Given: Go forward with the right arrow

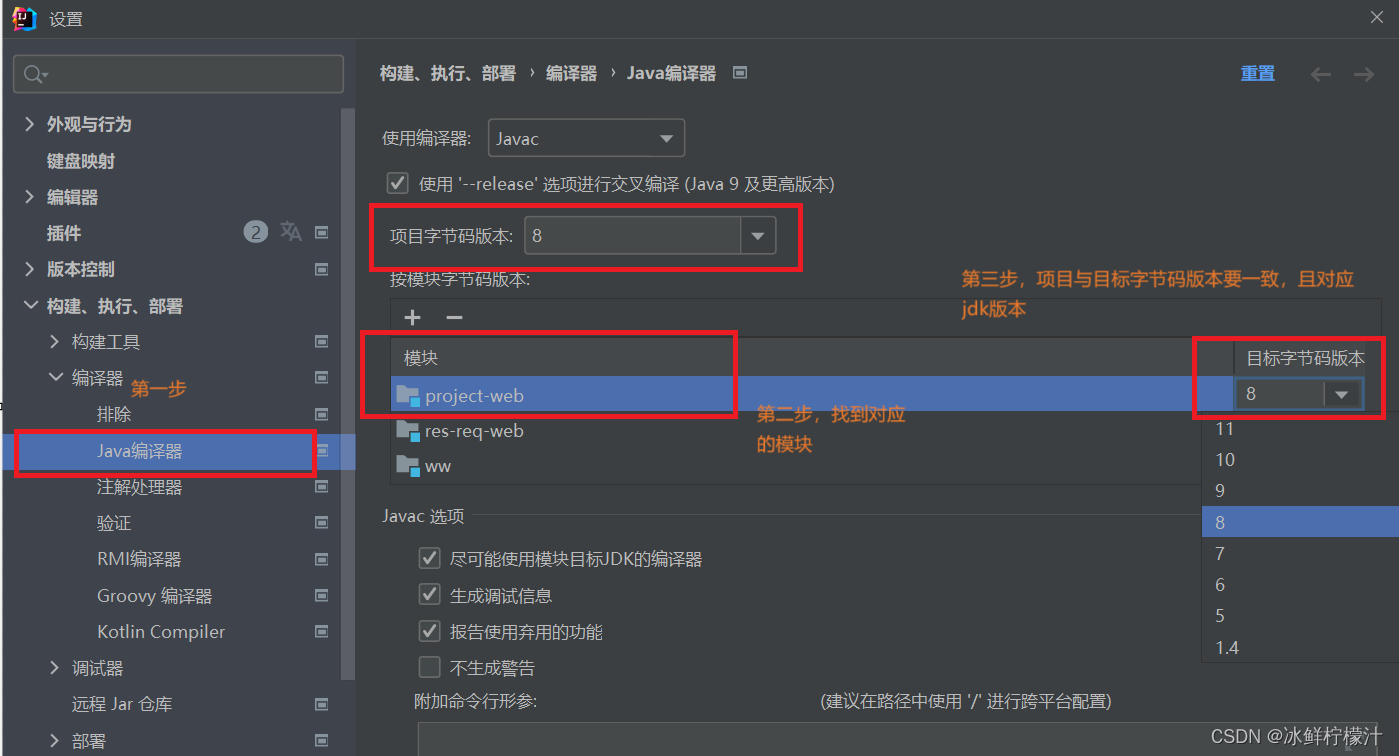Looking at the screenshot, I should 1364,74.
